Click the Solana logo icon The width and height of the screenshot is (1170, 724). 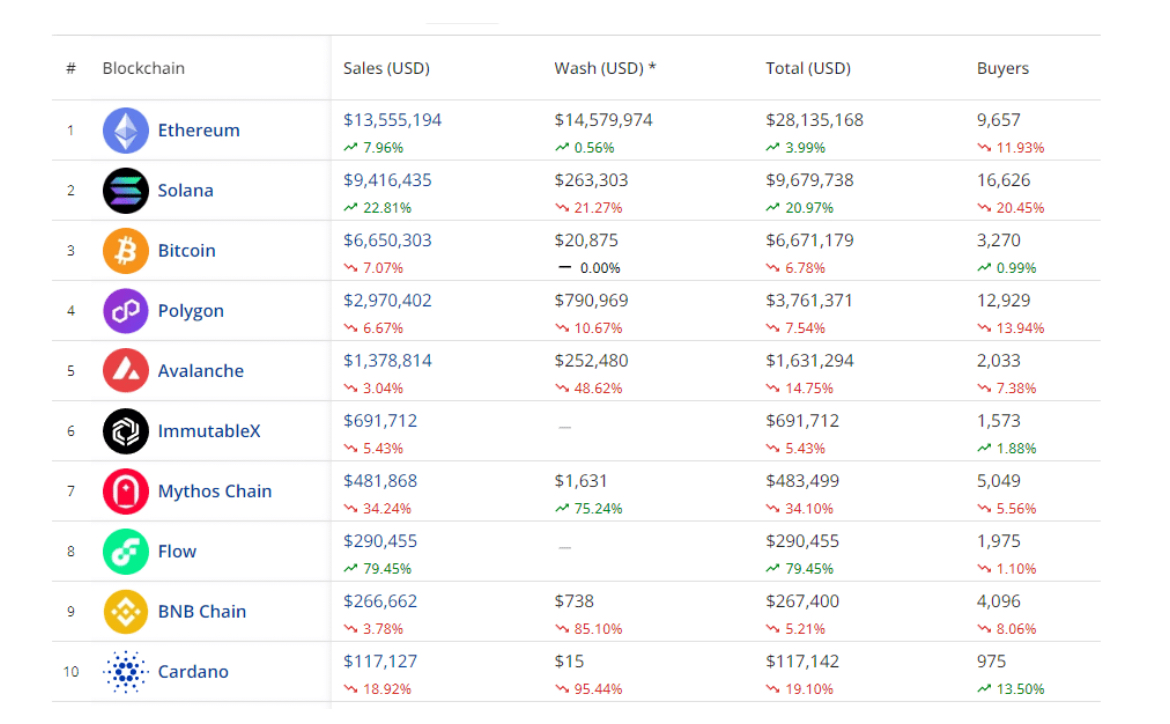[x=125, y=191]
